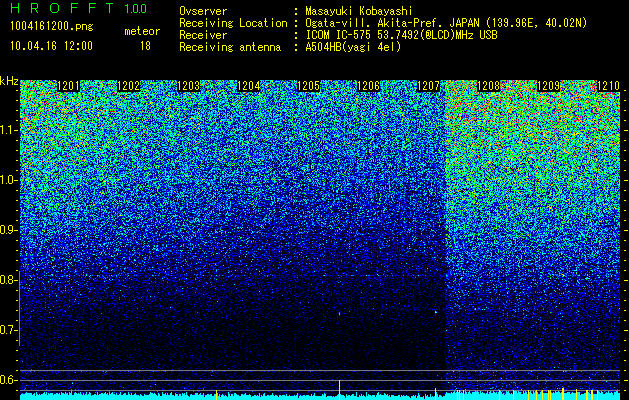
Task: Click the Receiver label
Action: (x=203, y=35)
